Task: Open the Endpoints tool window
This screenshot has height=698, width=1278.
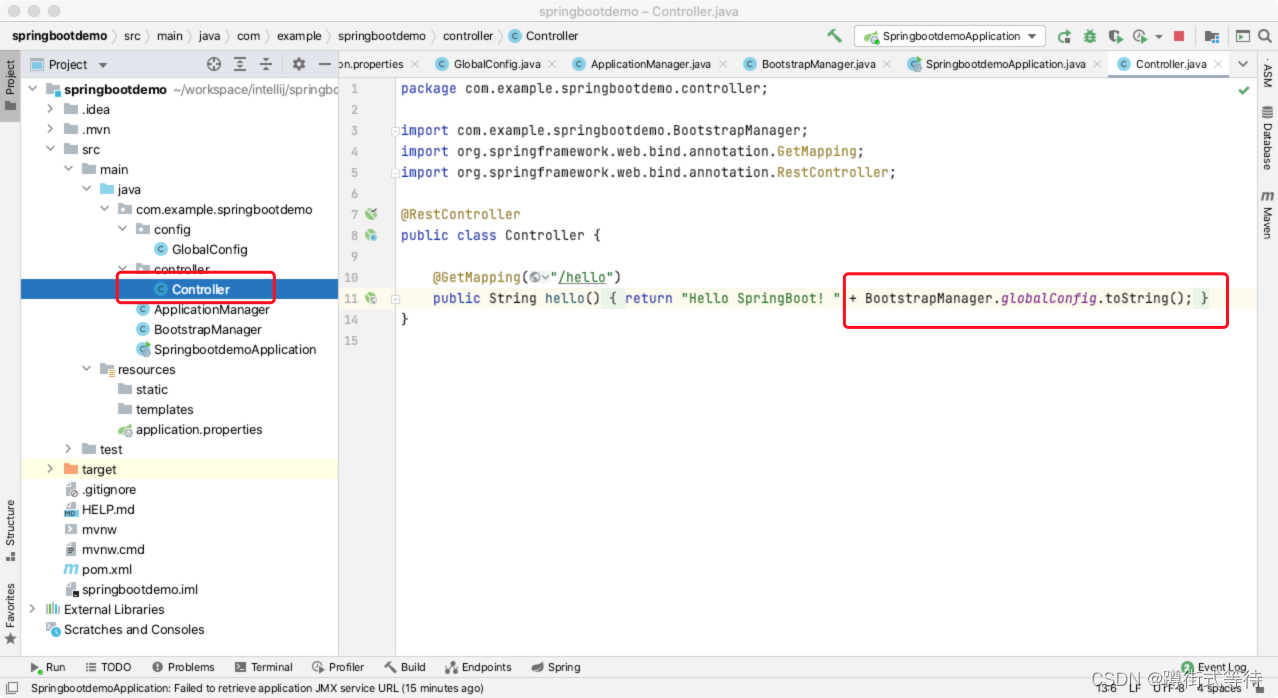Action: [478, 667]
